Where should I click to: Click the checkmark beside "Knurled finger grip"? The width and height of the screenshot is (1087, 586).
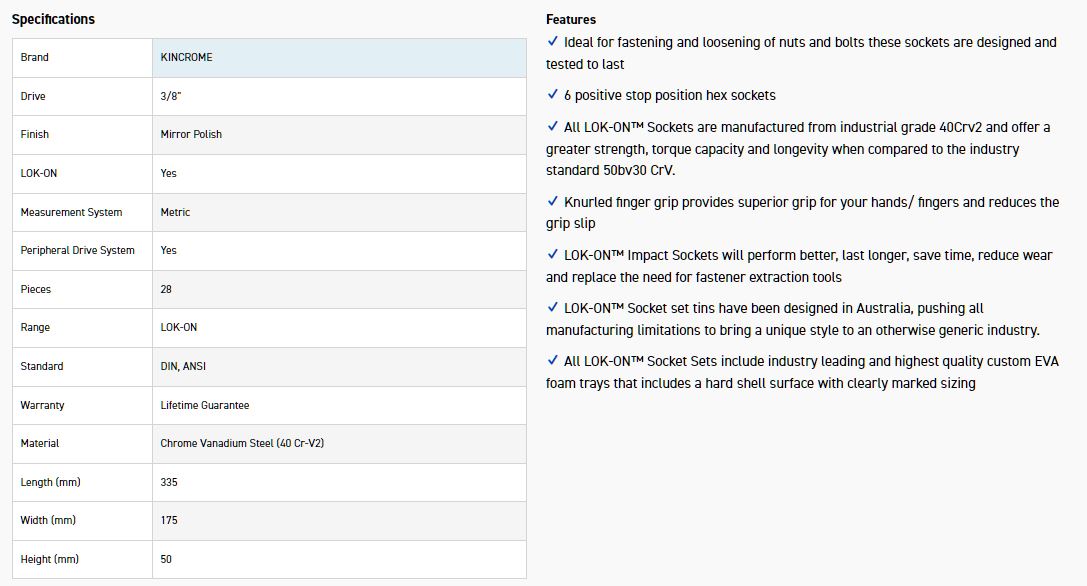553,202
